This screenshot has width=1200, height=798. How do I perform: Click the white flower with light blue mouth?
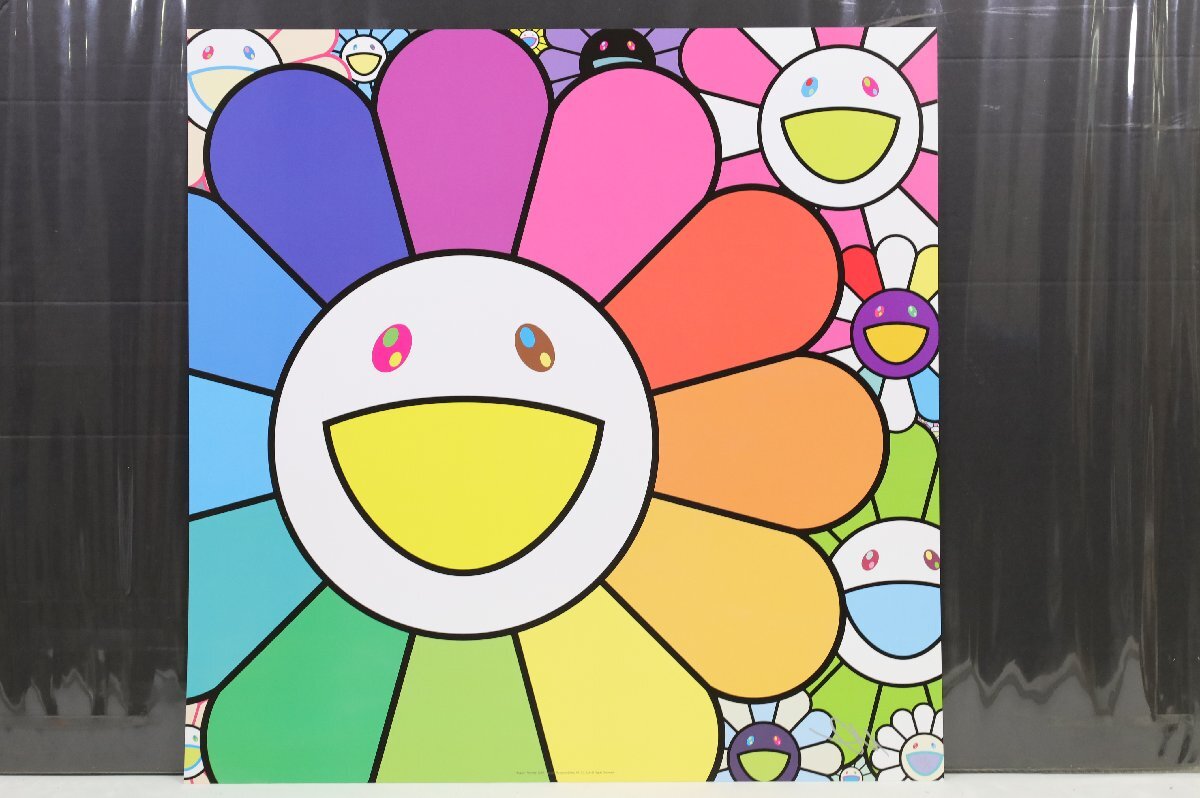point(886,600)
